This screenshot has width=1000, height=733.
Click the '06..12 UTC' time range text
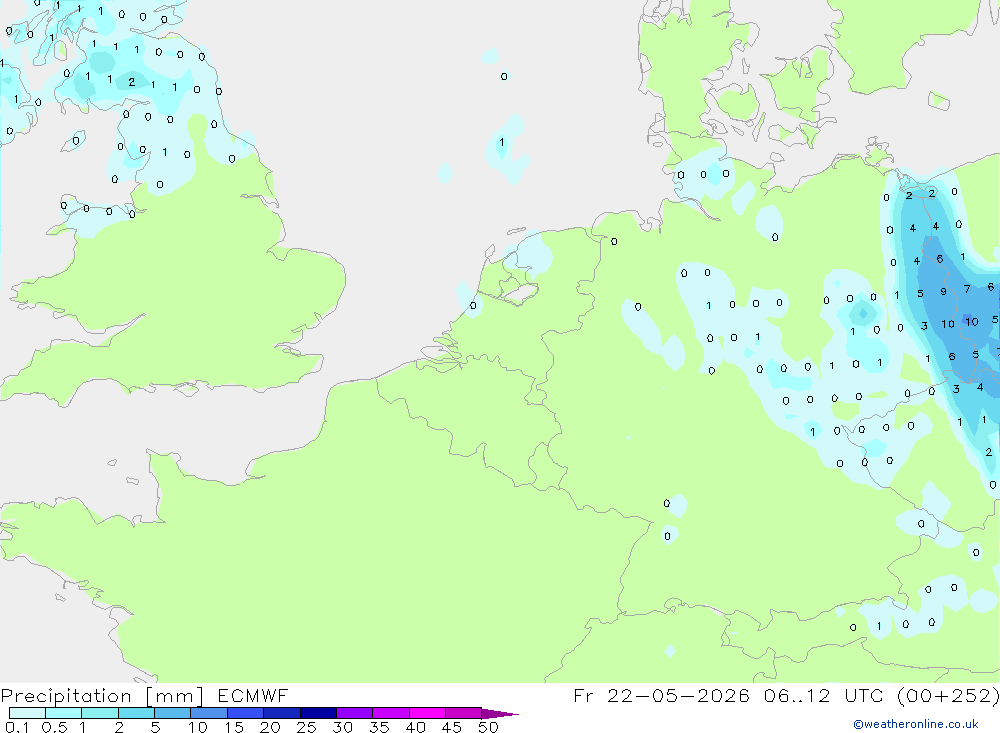pos(824,695)
